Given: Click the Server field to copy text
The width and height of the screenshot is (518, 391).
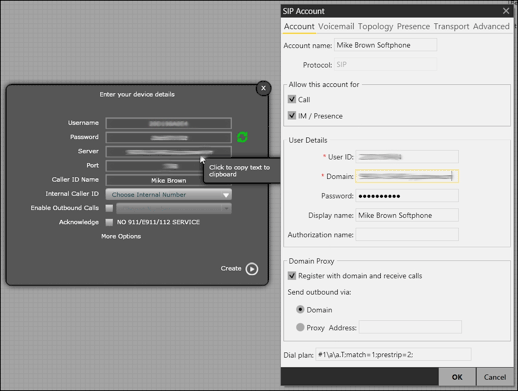Looking at the screenshot, I should [x=169, y=152].
